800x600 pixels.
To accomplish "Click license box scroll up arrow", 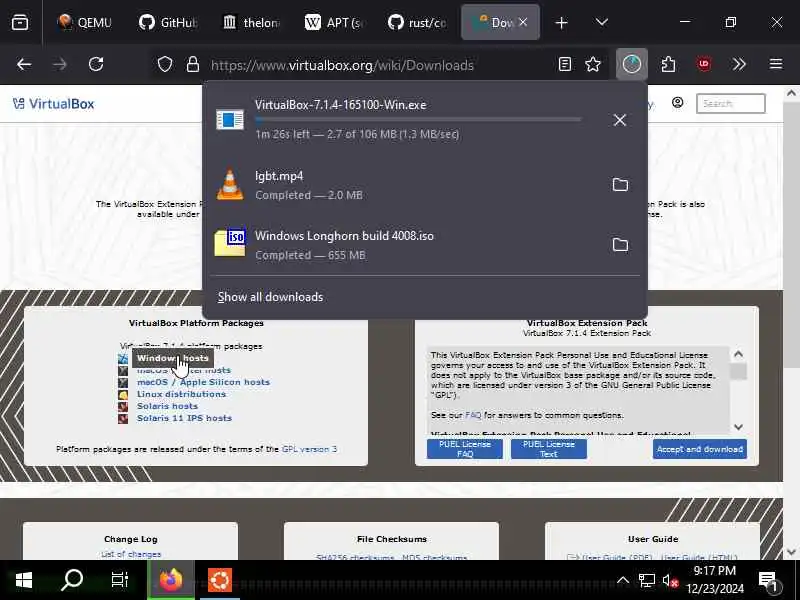I will (738, 354).
